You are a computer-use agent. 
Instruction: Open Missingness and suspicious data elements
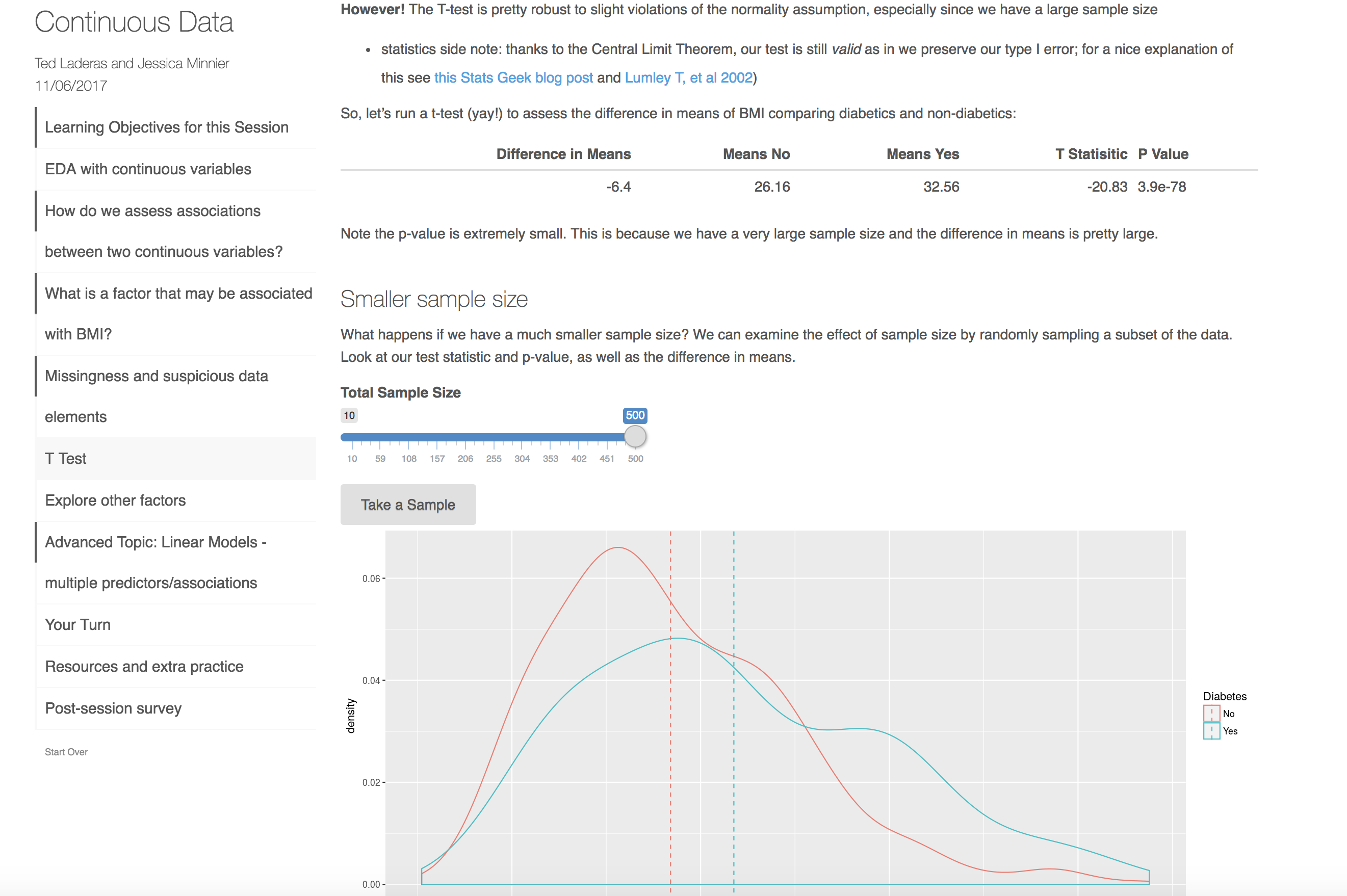point(176,397)
